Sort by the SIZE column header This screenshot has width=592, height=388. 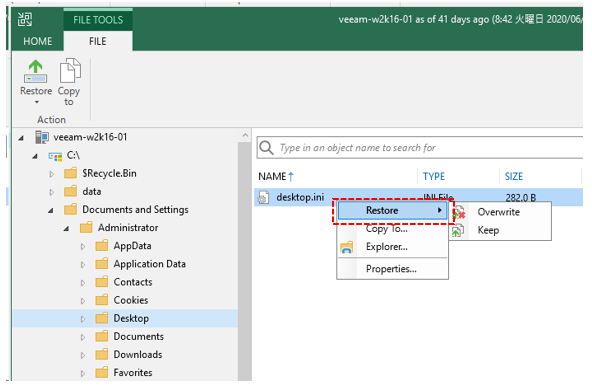tap(514, 176)
